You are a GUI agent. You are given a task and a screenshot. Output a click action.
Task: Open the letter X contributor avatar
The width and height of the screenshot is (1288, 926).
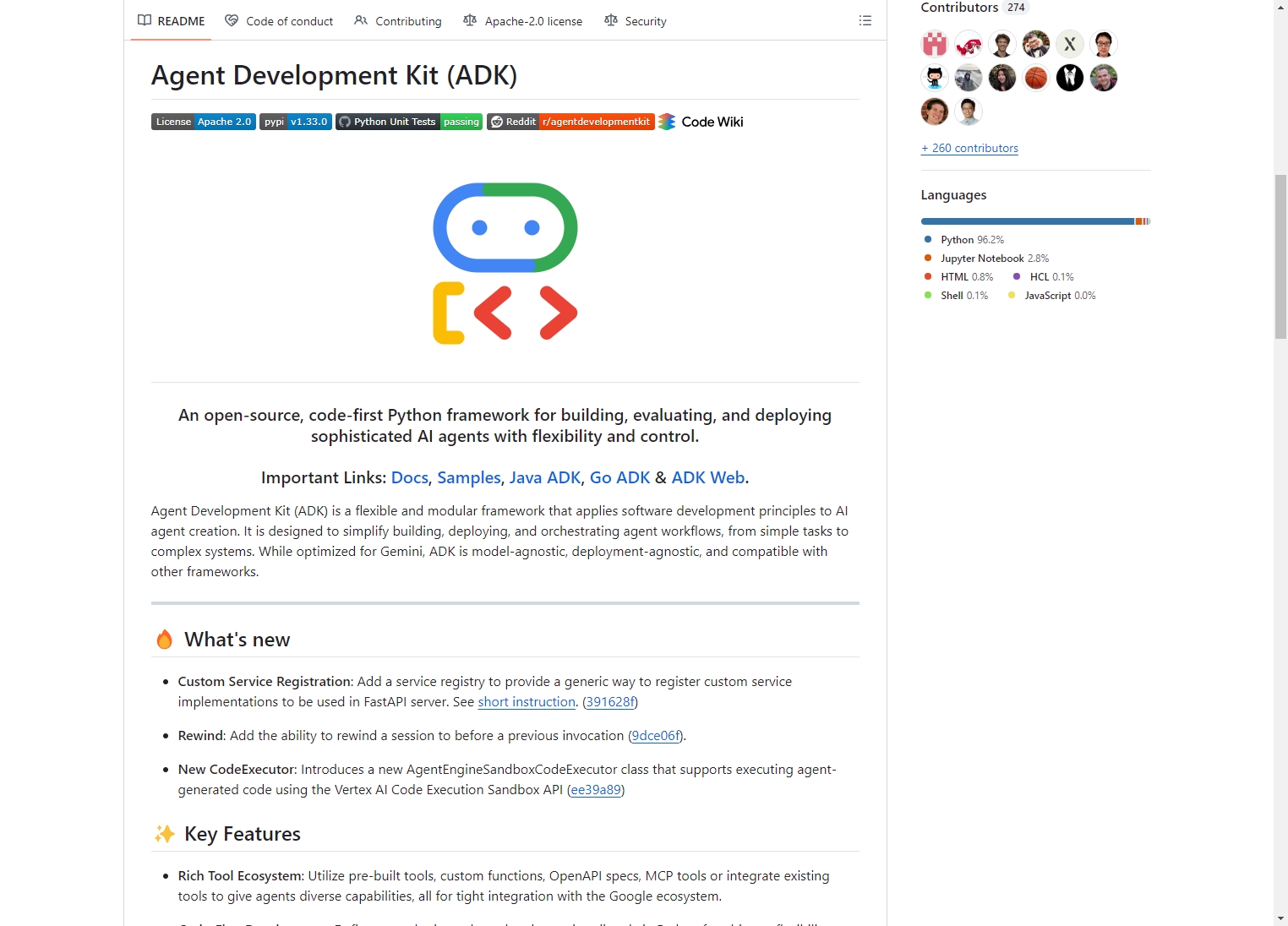tap(1070, 44)
